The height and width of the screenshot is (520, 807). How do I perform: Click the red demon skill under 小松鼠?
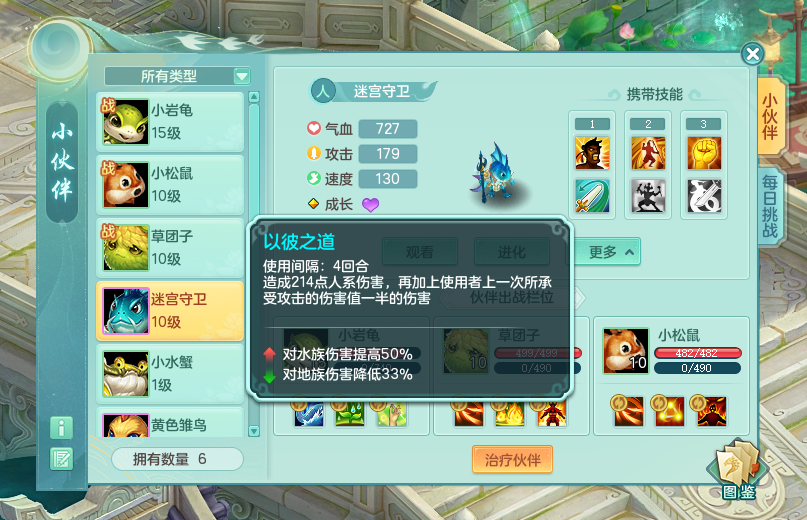(x=712, y=411)
